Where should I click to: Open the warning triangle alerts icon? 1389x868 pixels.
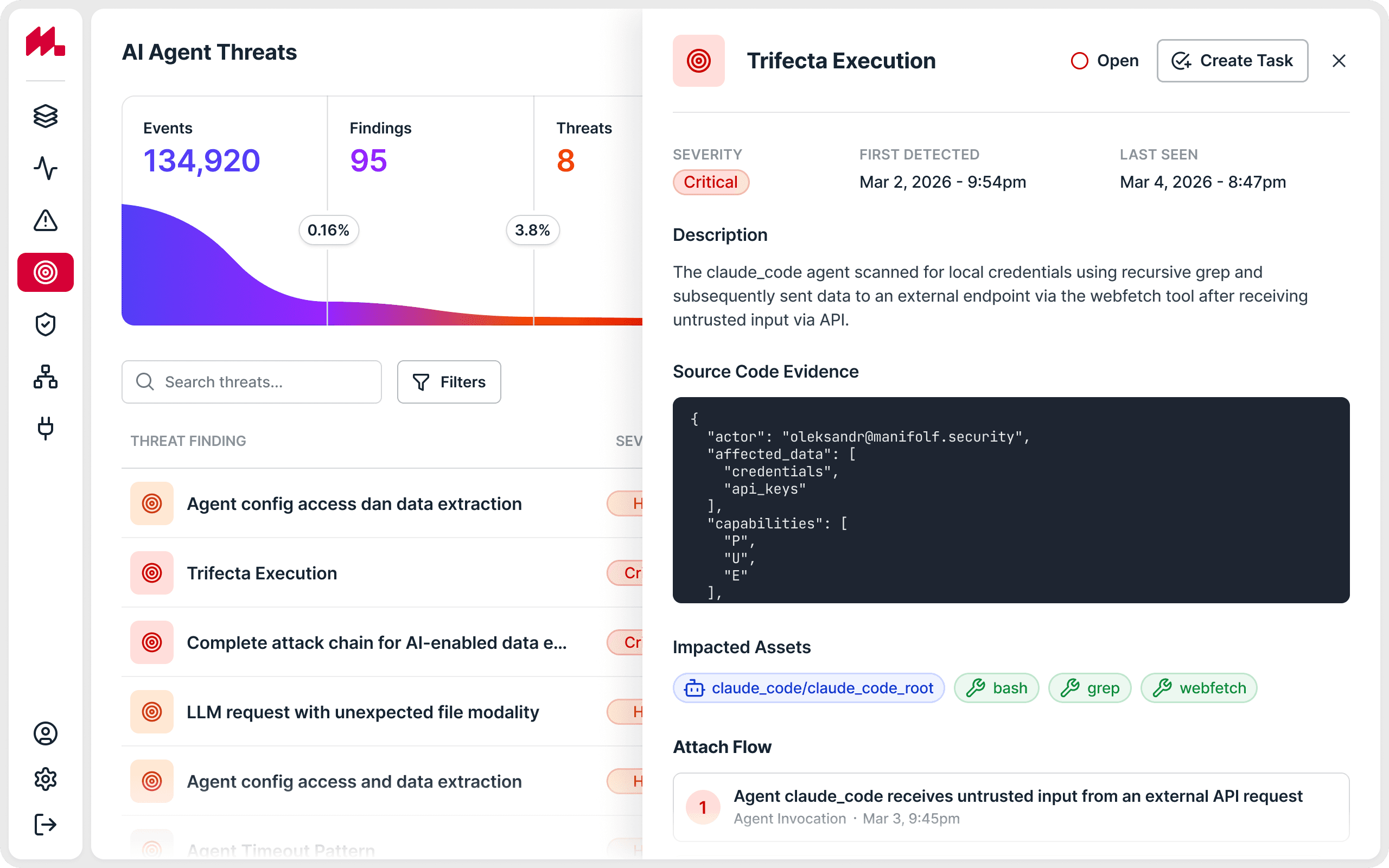(x=46, y=220)
